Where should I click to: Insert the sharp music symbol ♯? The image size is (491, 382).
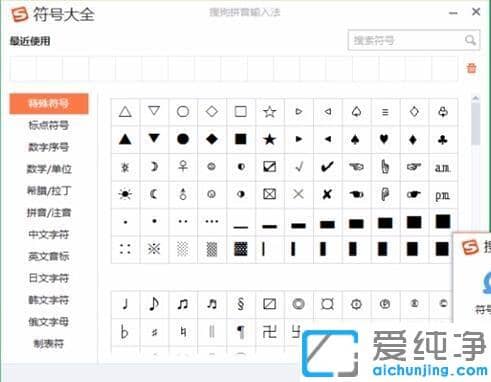[x=154, y=332]
